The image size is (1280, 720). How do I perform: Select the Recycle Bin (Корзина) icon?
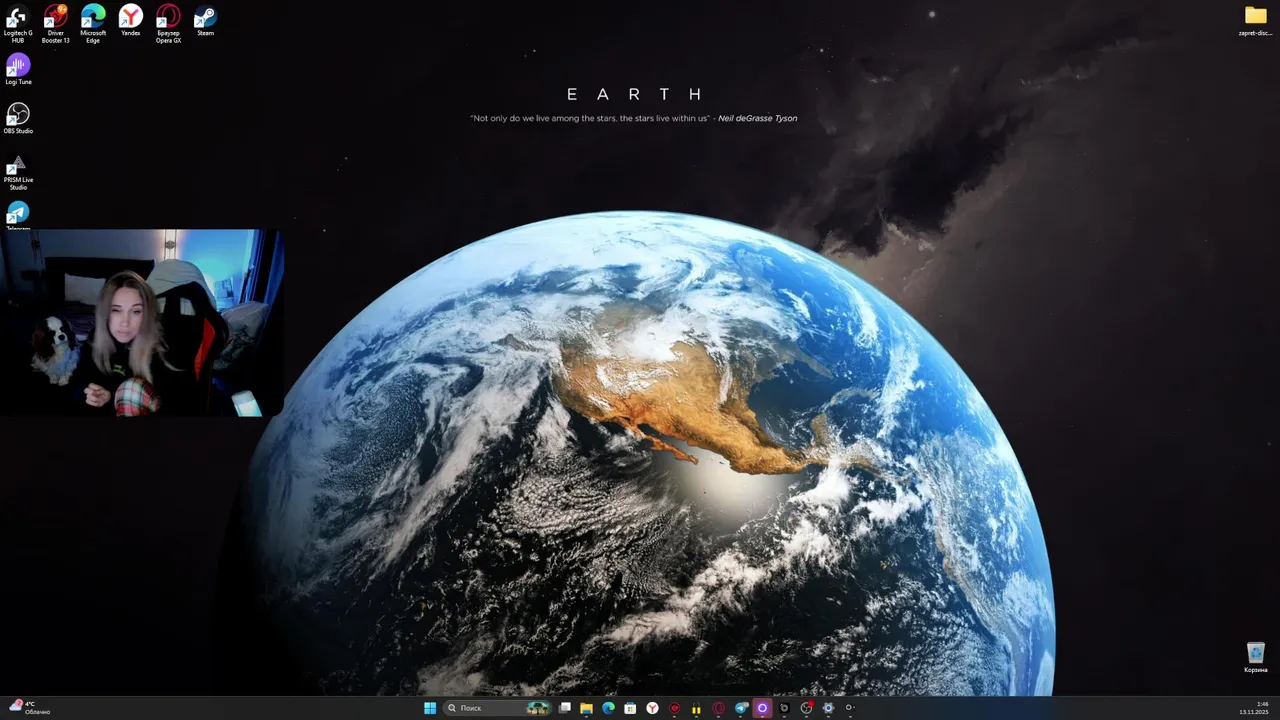(1256, 657)
